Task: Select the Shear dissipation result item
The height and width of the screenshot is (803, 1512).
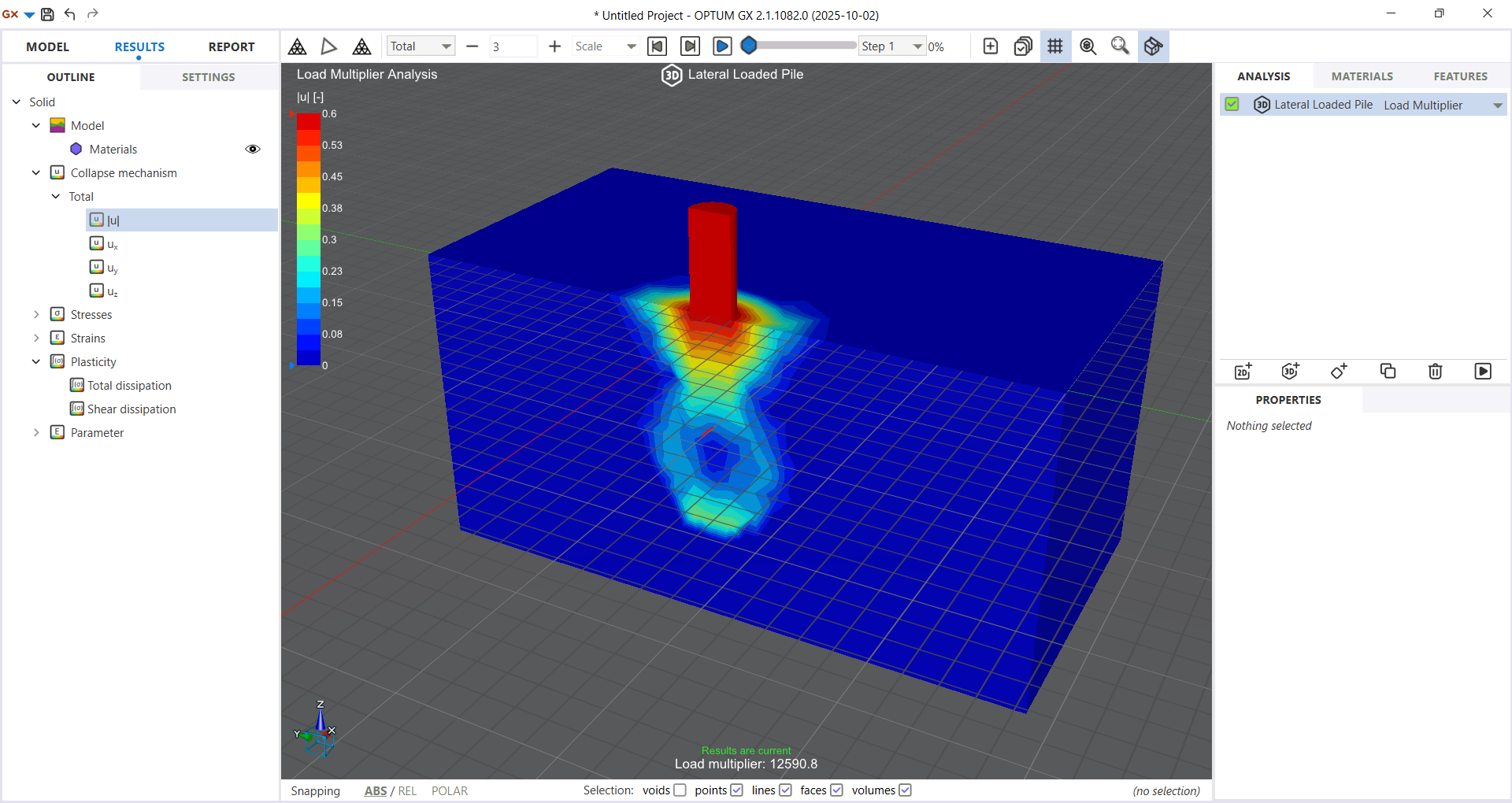Action: click(132, 409)
